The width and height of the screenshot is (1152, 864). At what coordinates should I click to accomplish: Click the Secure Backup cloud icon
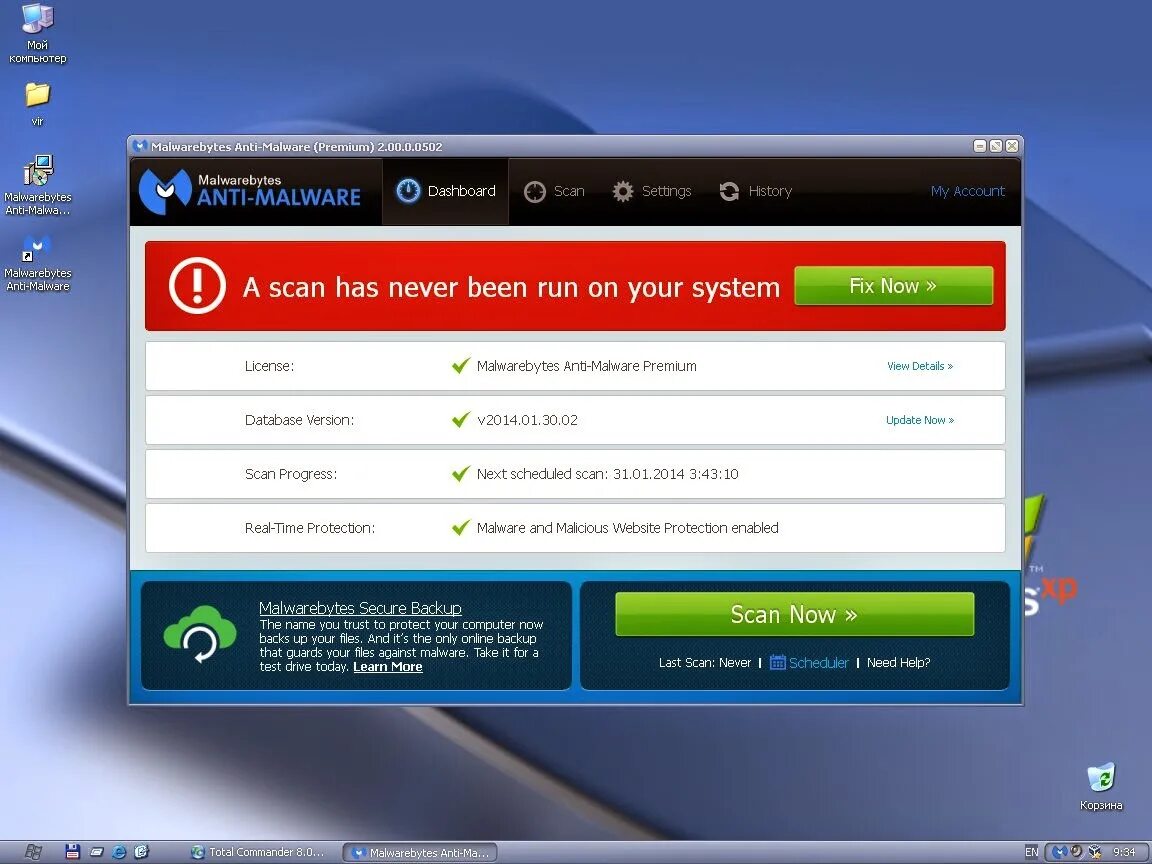pos(200,634)
